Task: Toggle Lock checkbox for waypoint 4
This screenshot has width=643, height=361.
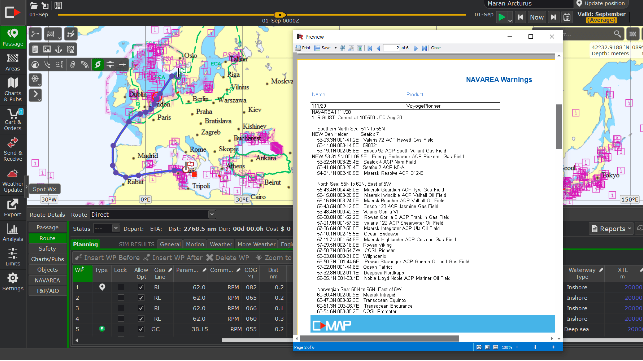Action: (121, 319)
